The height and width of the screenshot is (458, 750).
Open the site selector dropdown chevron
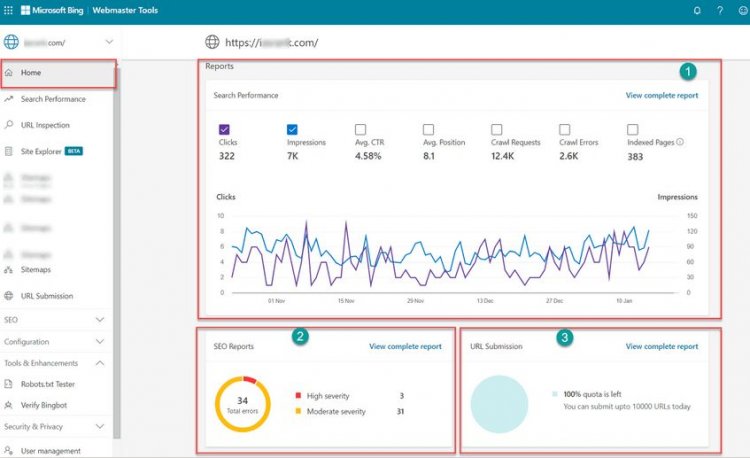point(109,42)
